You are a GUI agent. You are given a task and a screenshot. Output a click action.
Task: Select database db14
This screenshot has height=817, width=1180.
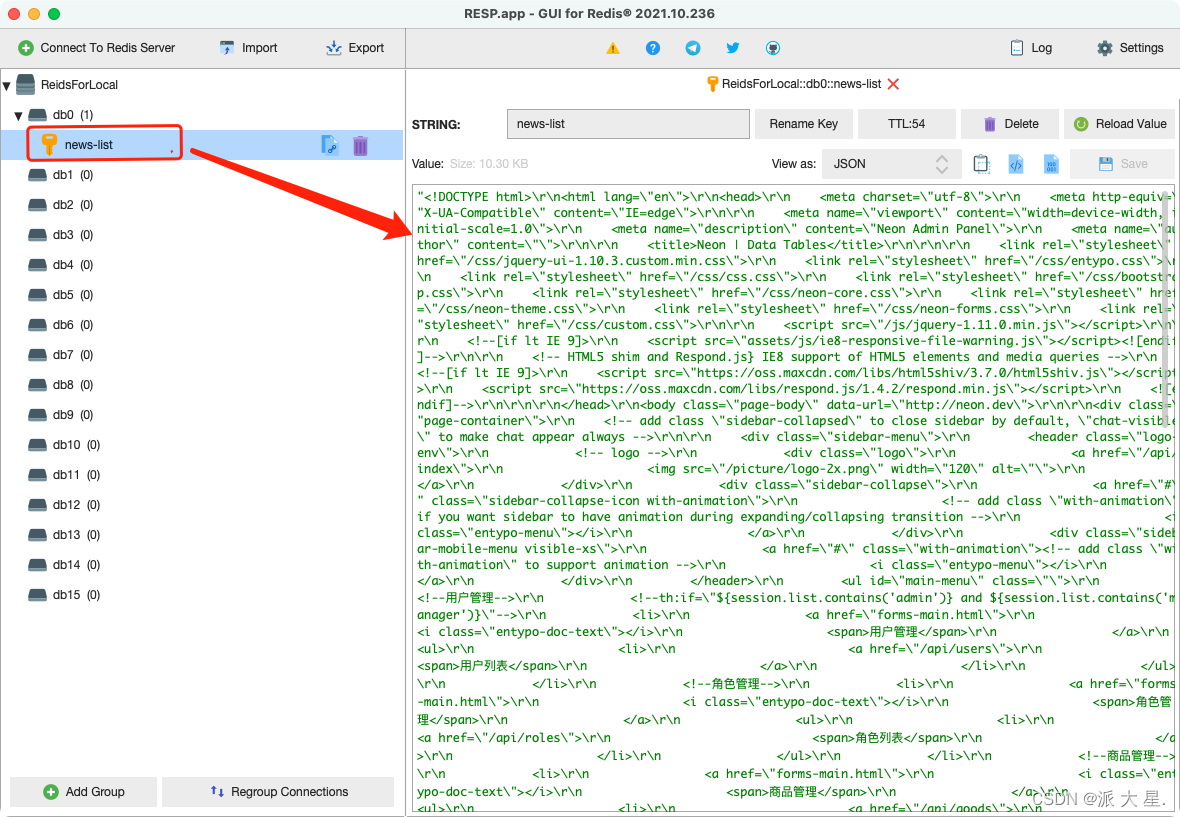[x=75, y=565]
